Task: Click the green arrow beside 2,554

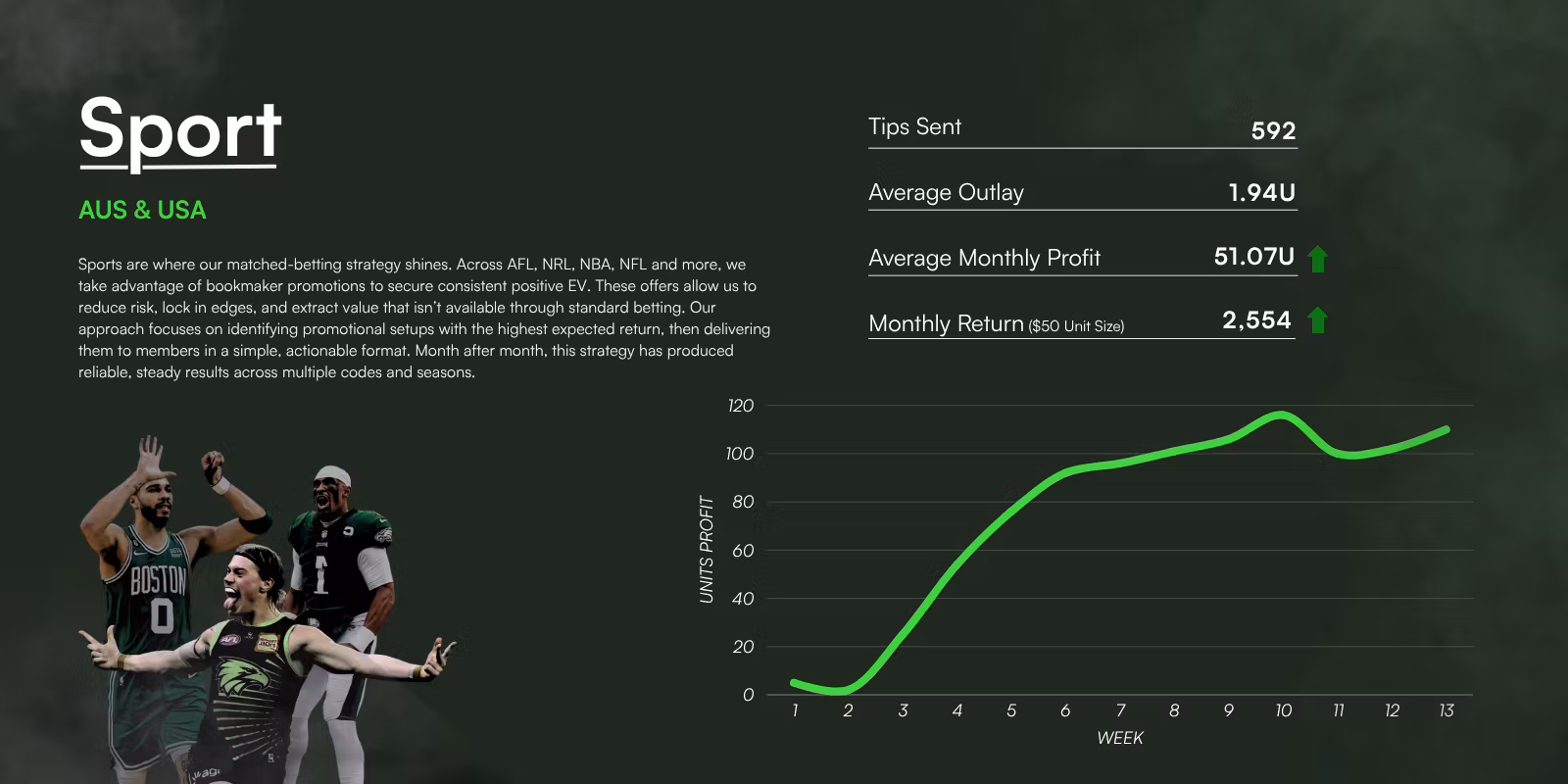Action: tap(1318, 320)
